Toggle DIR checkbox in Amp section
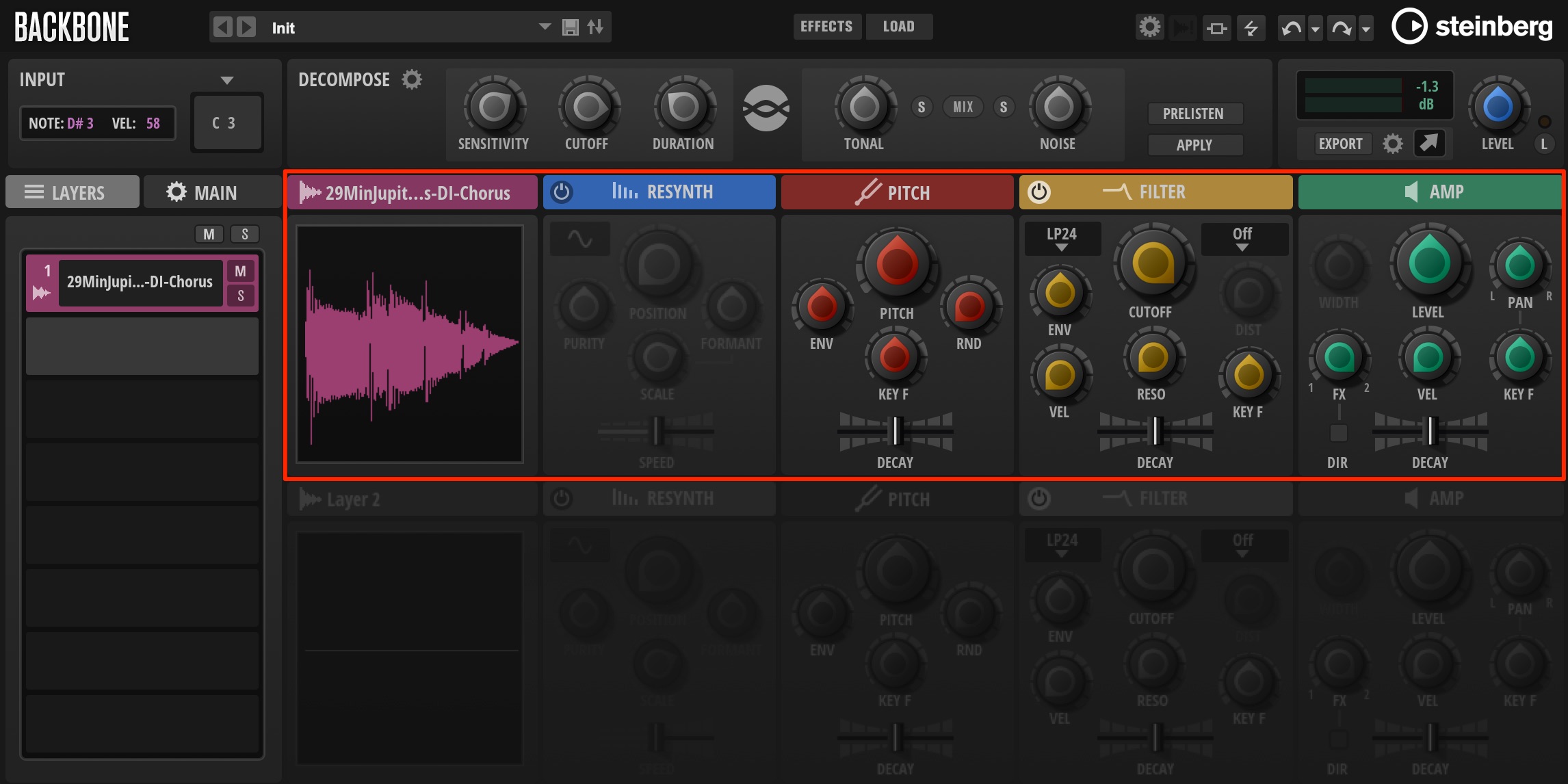The image size is (1568, 784). [1338, 432]
